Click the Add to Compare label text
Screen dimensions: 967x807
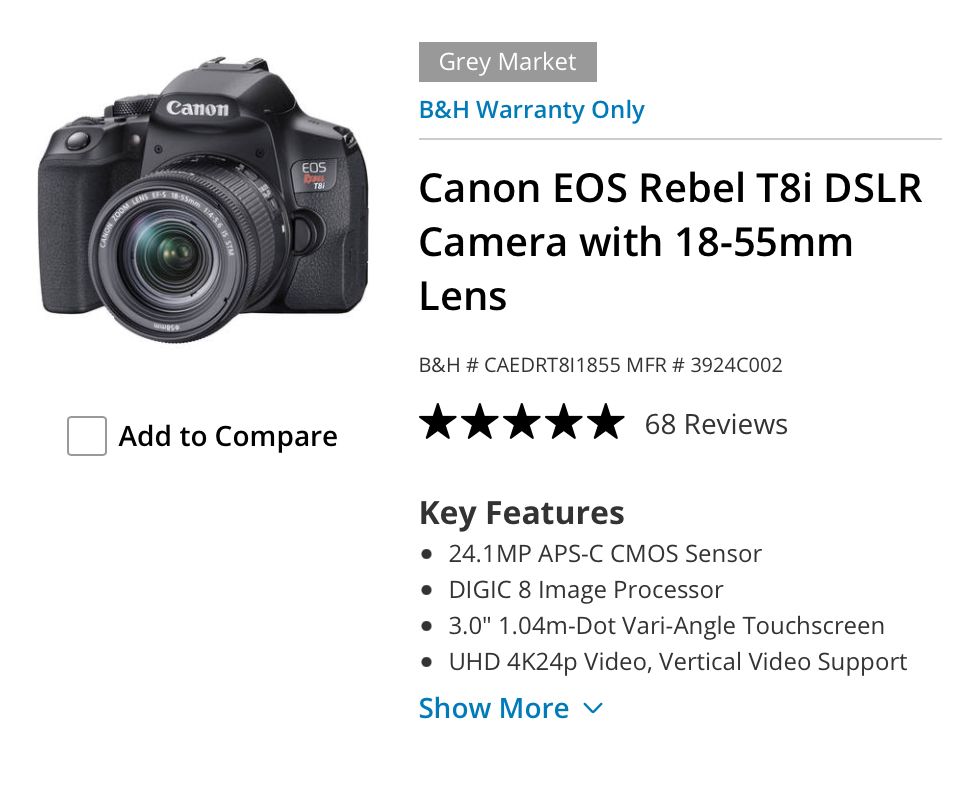pyautogui.click(x=228, y=437)
